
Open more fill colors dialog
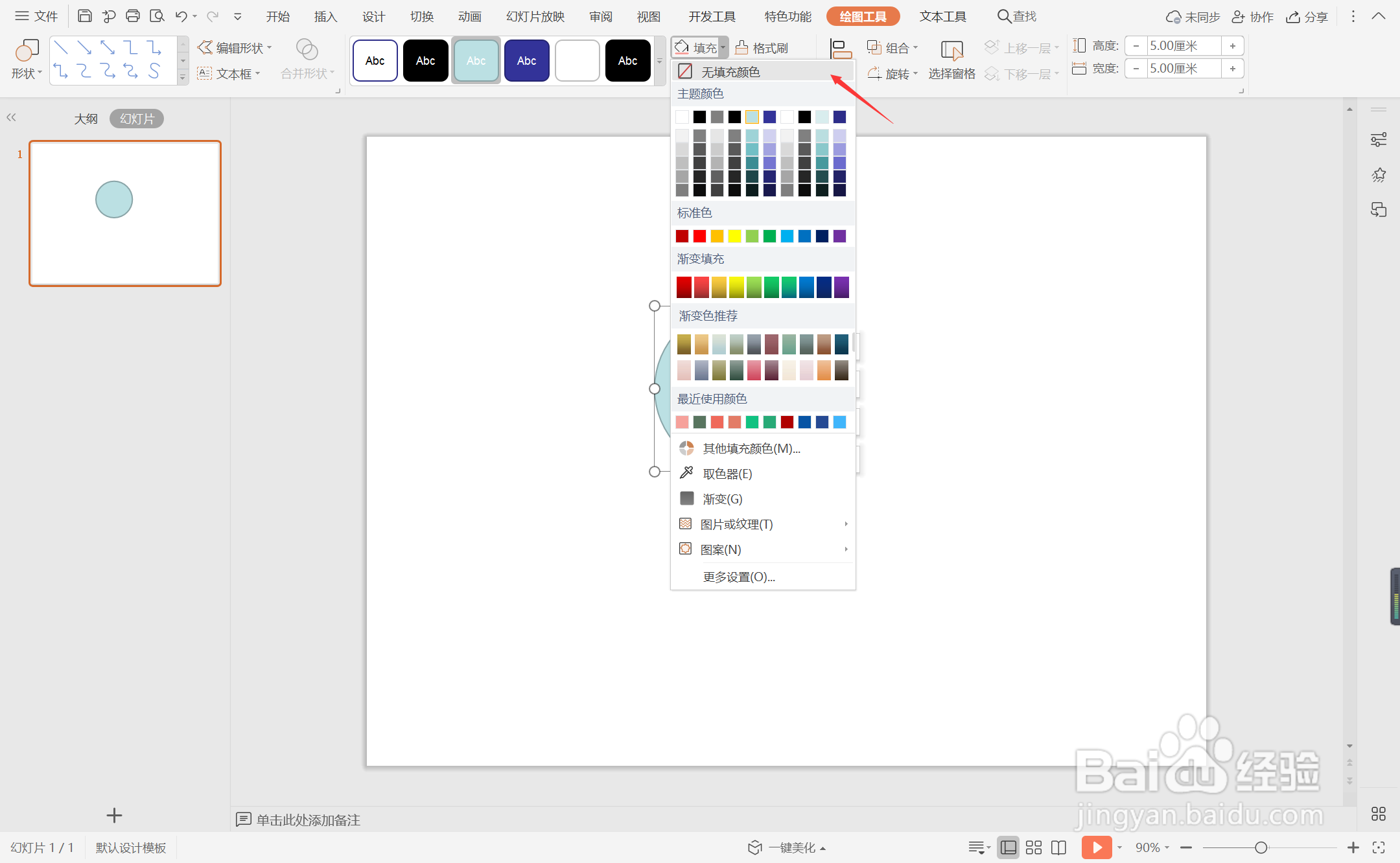click(751, 448)
